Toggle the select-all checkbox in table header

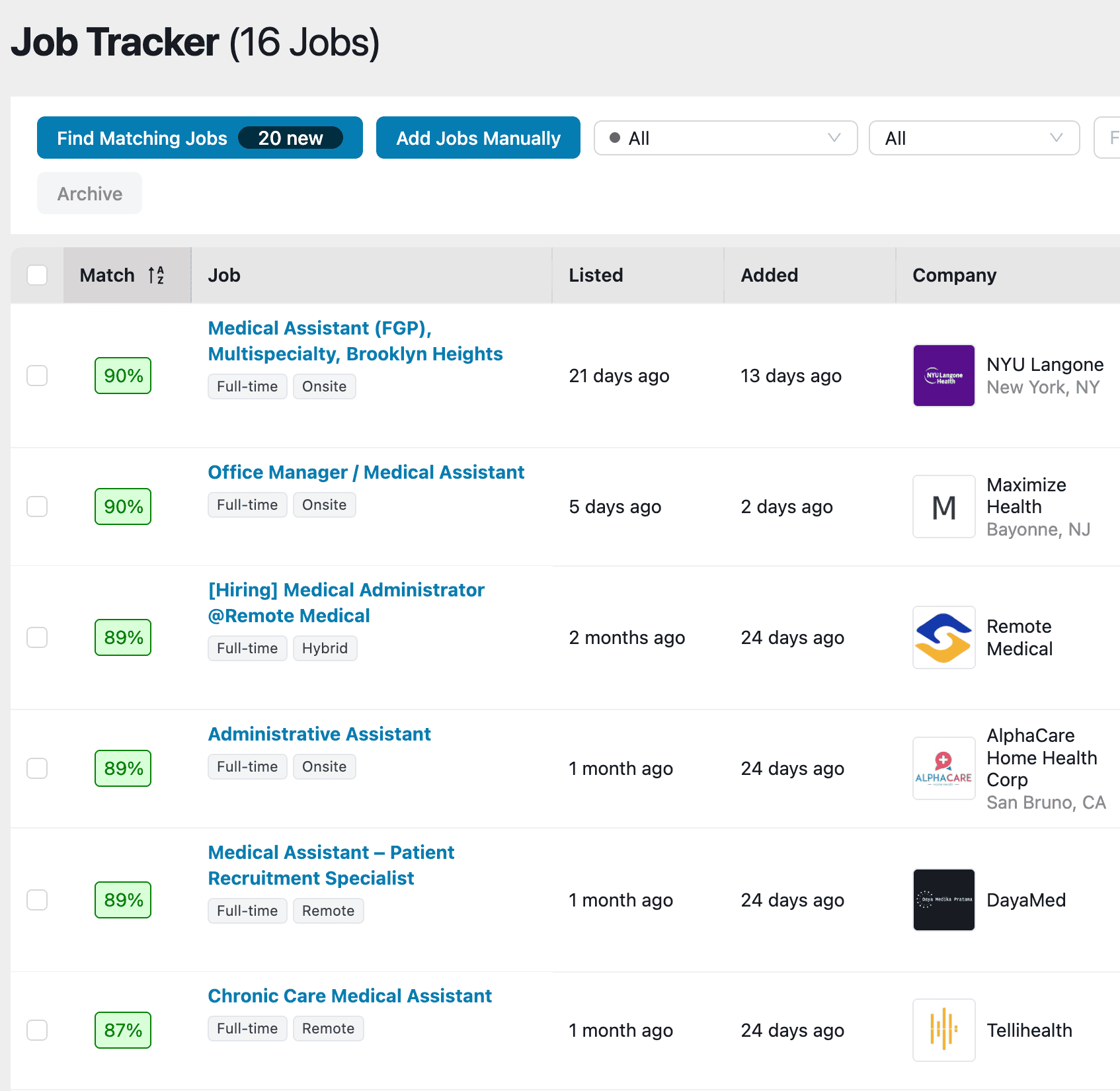point(37,275)
